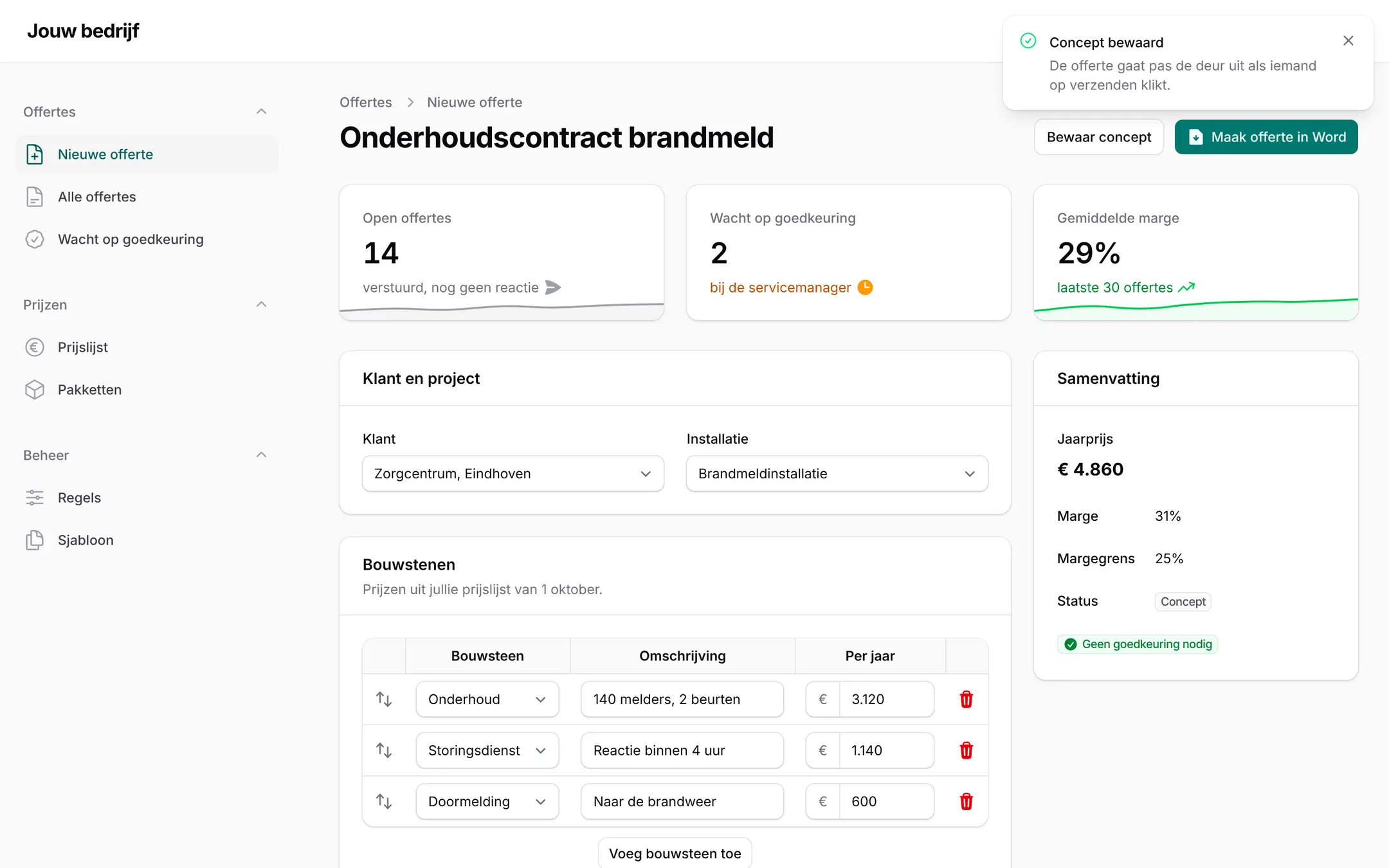Click the Nieuwe offerte document-plus icon

[x=35, y=154]
